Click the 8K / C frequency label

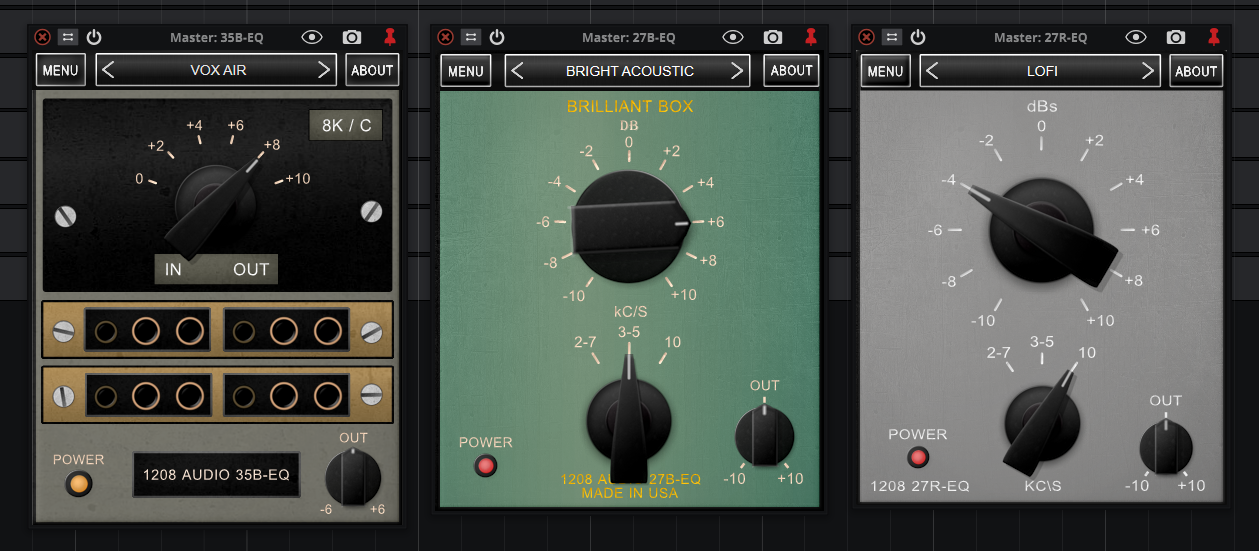pos(346,125)
